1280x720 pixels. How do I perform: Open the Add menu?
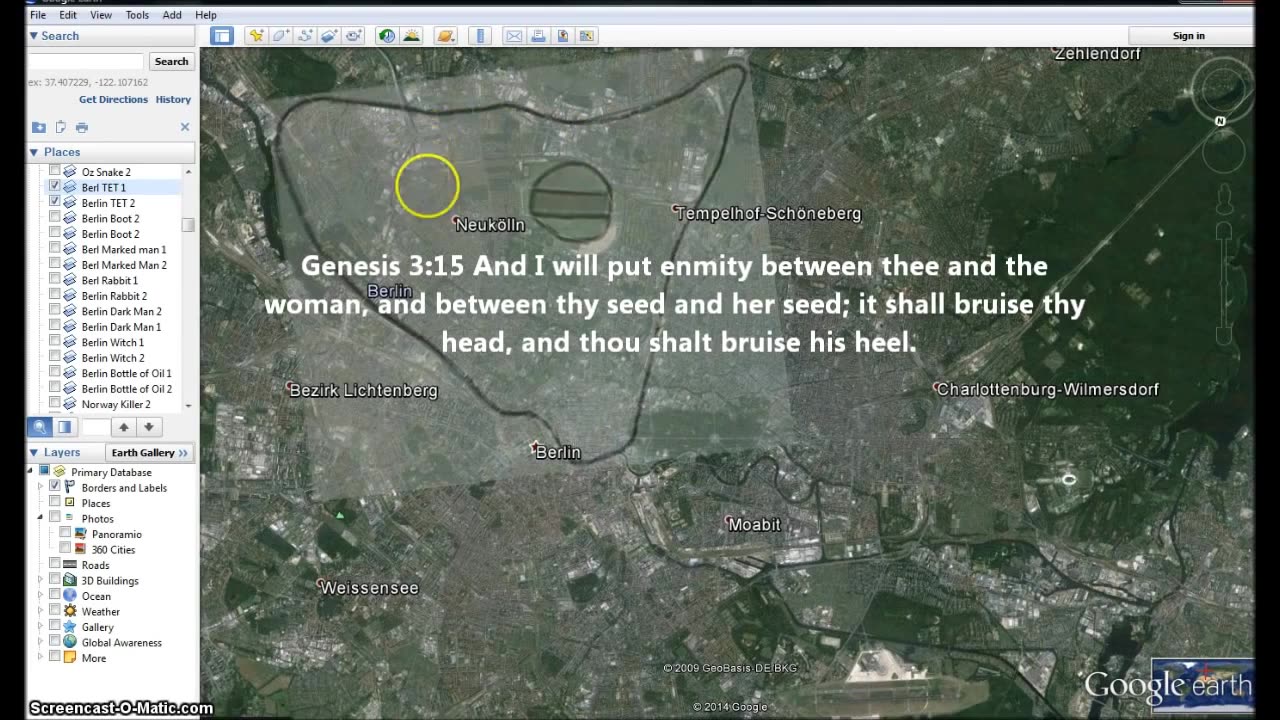click(x=172, y=15)
